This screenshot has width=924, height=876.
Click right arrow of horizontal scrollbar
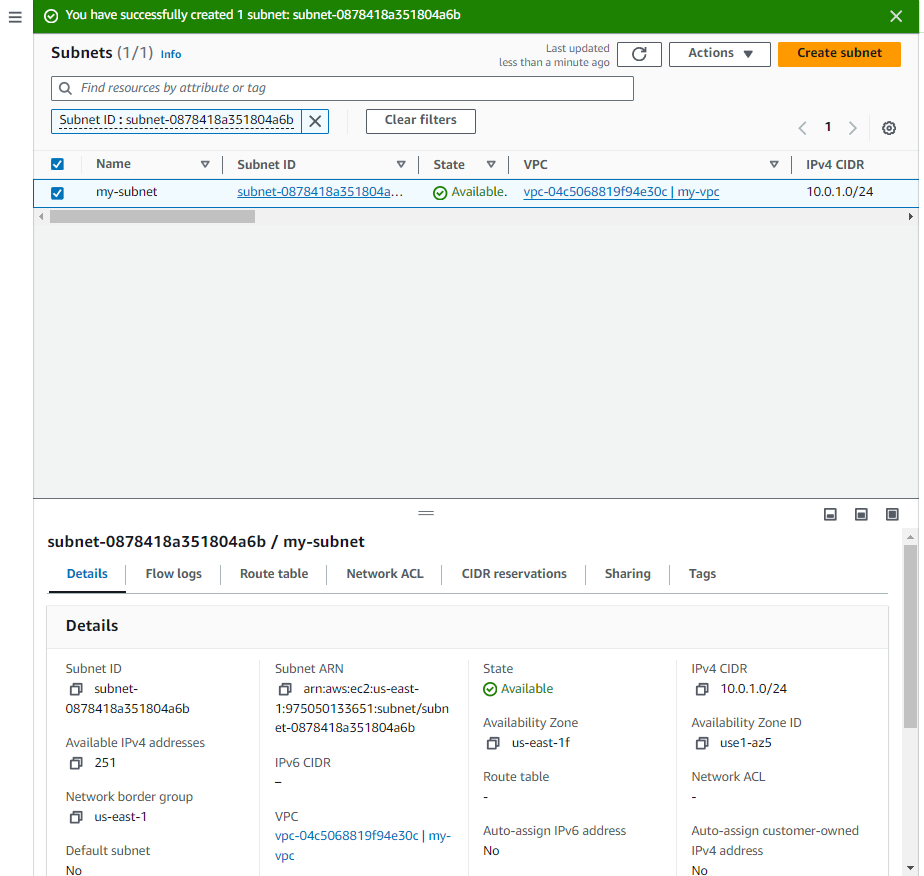[x=910, y=217]
